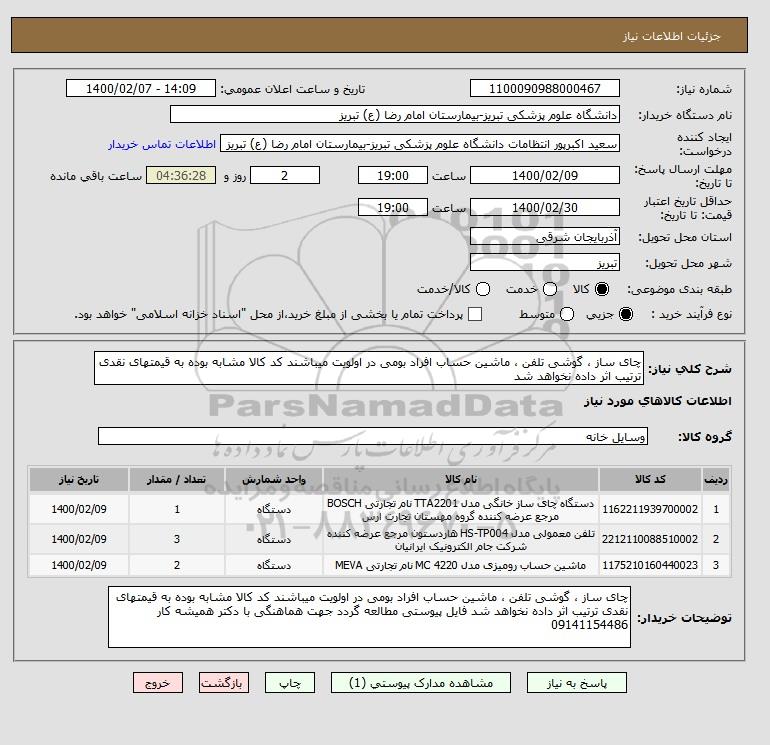Click the price validity date 1400/02/30 field
770x745 pixels.
pos(545,207)
